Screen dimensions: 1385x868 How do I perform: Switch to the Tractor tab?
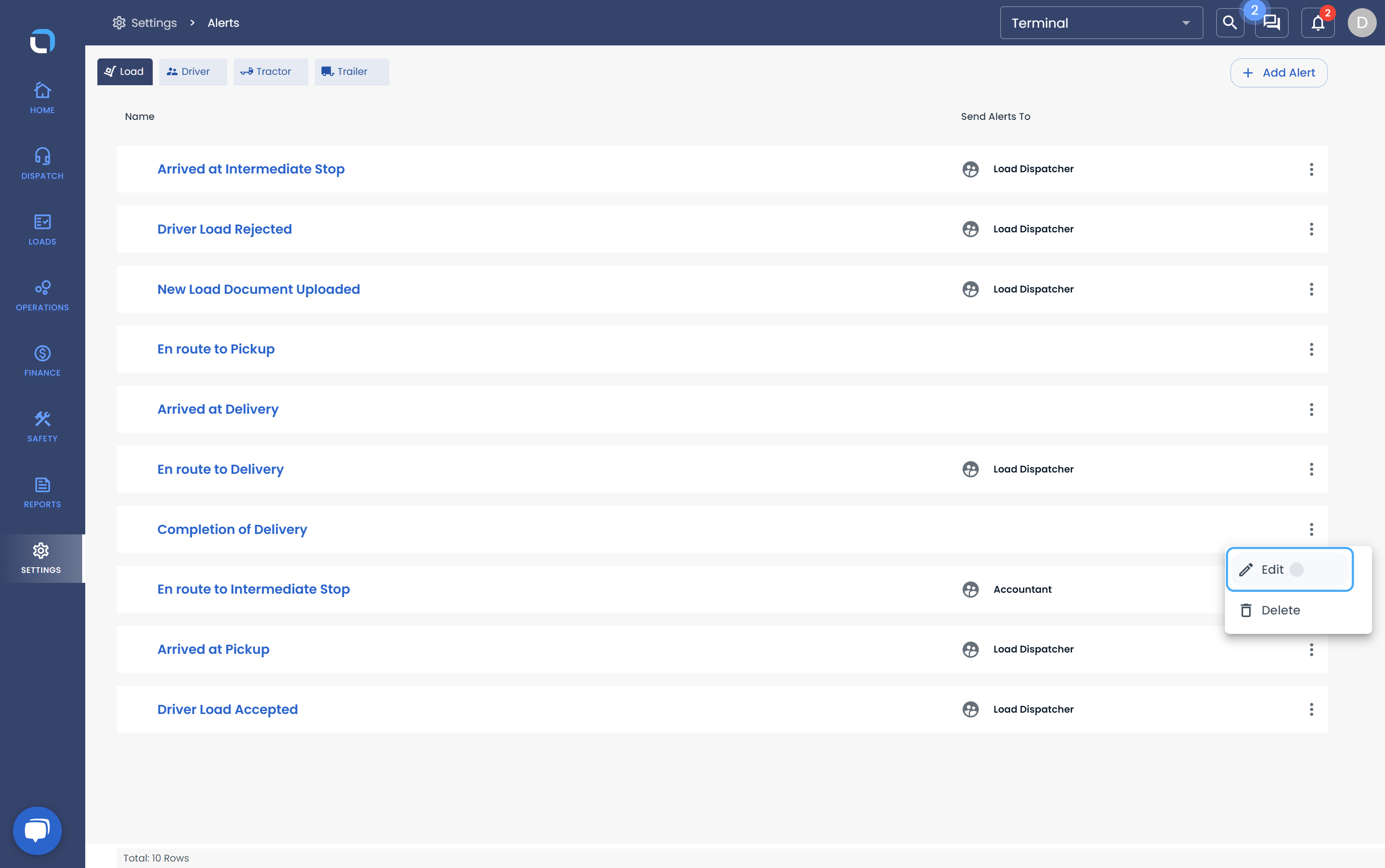coord(270,72)
